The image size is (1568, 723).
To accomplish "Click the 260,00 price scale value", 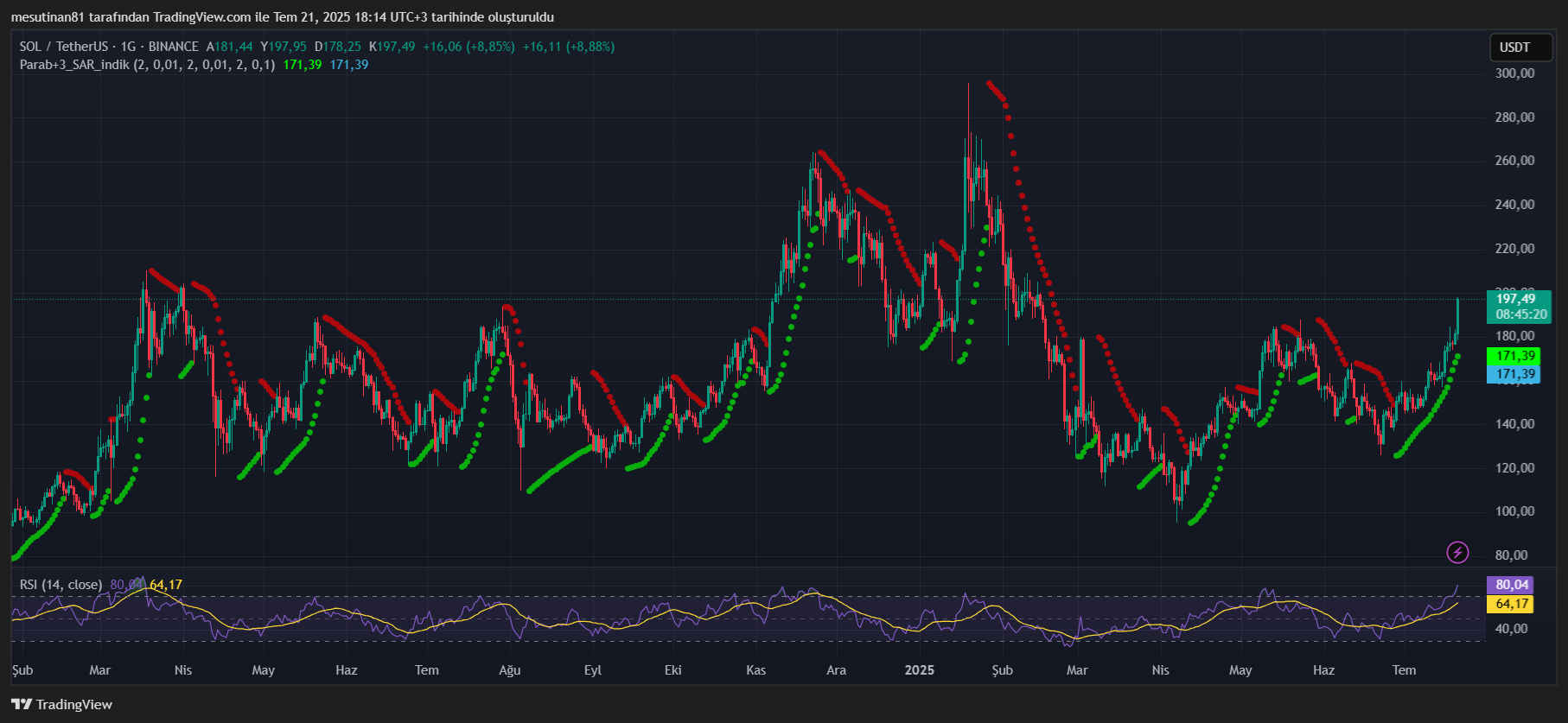I will click(x=1514, y=161).
